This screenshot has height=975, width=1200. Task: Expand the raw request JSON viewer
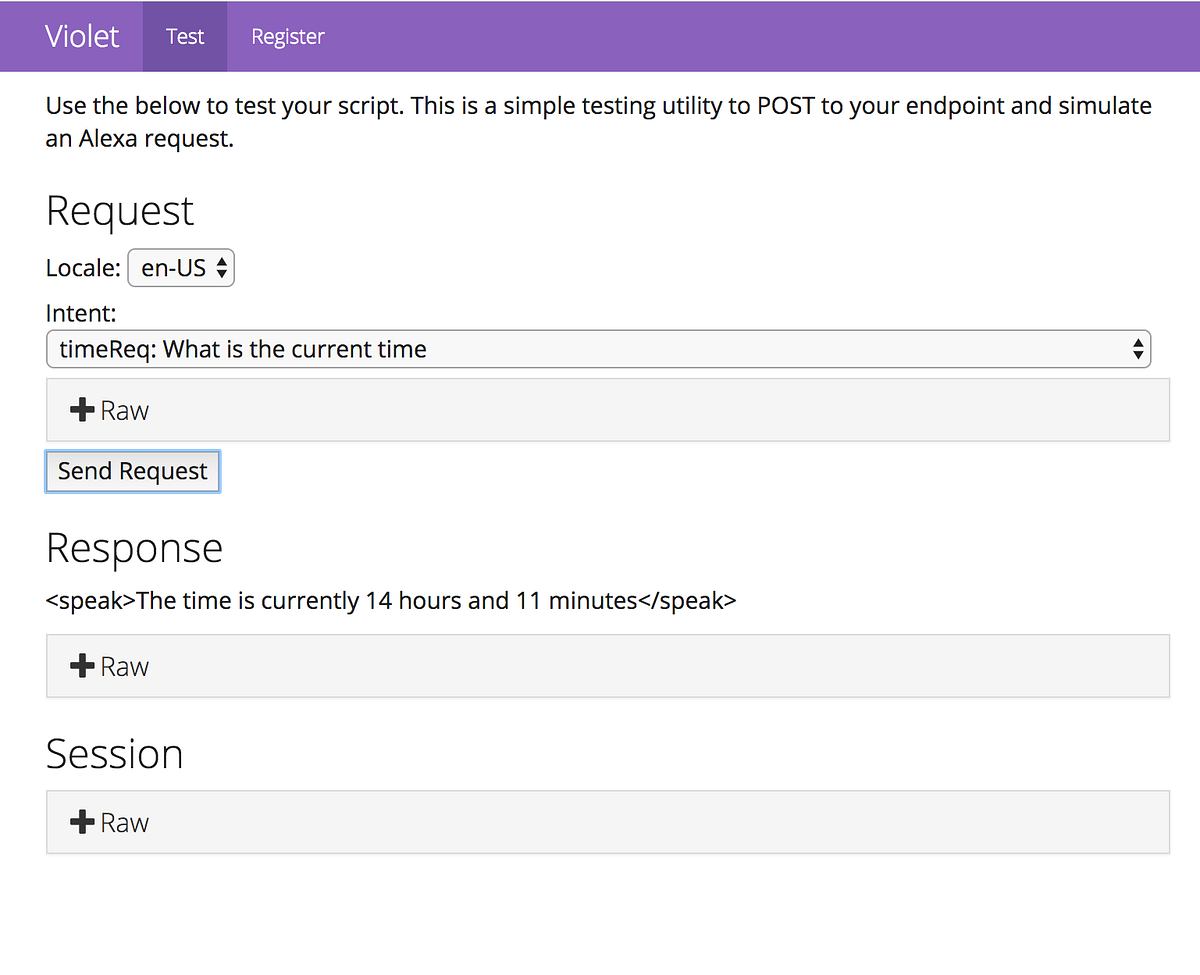pos(110,409)
